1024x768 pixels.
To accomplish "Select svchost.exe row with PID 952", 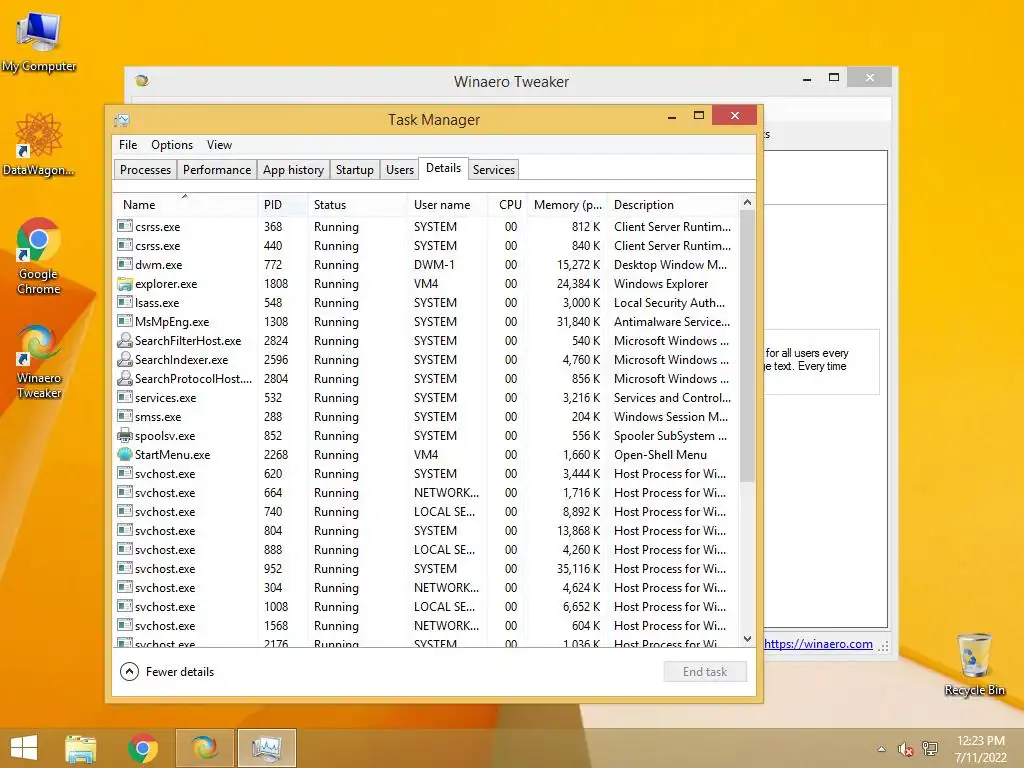I will click(426, 568).
